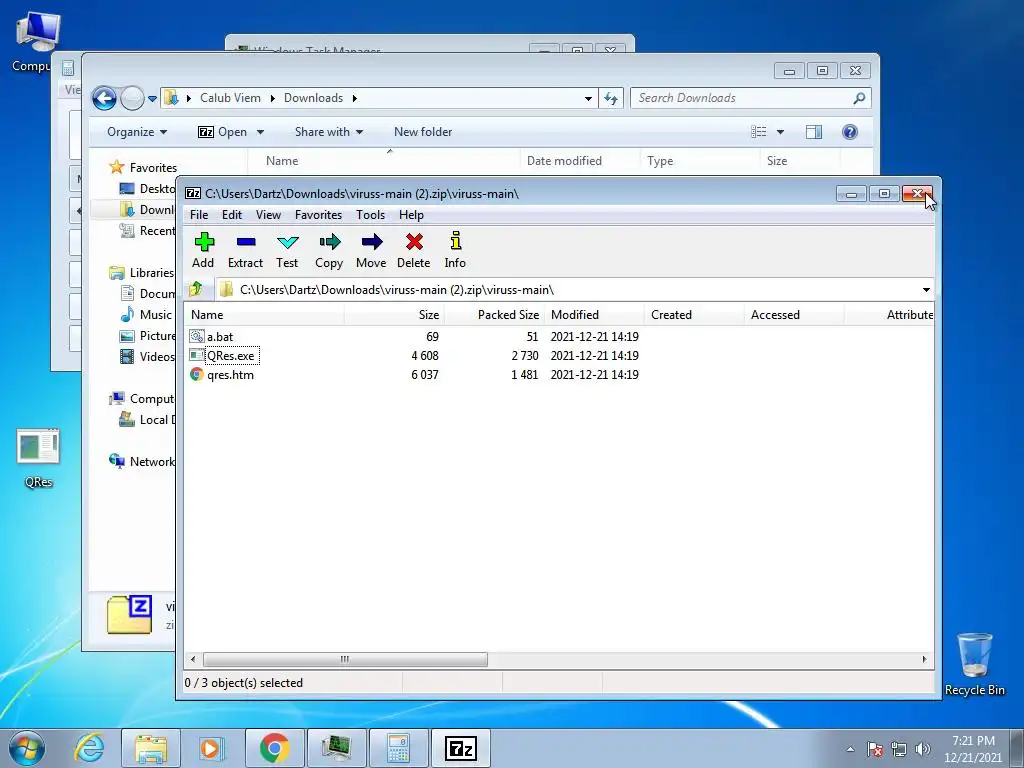
Task: Open recent pages dropdown next to forward button
Action: click(x=152, y=99)
